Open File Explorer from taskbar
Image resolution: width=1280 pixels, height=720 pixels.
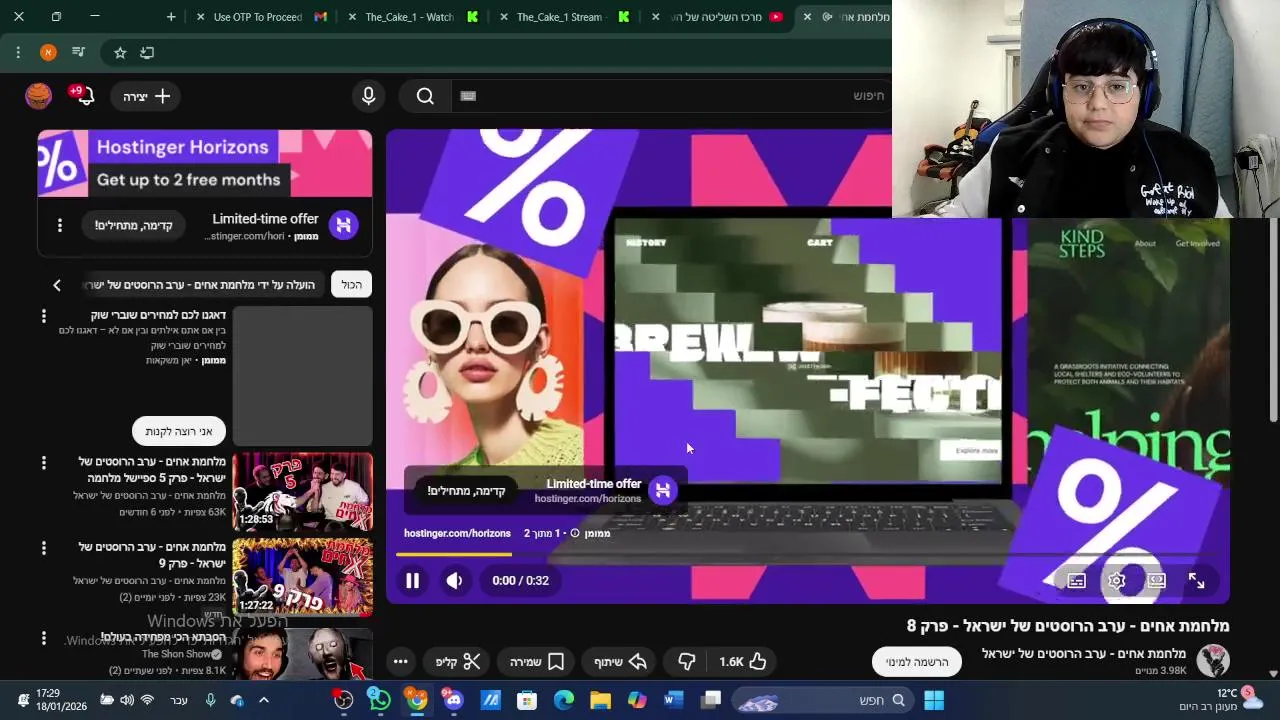tap(600, 700)
